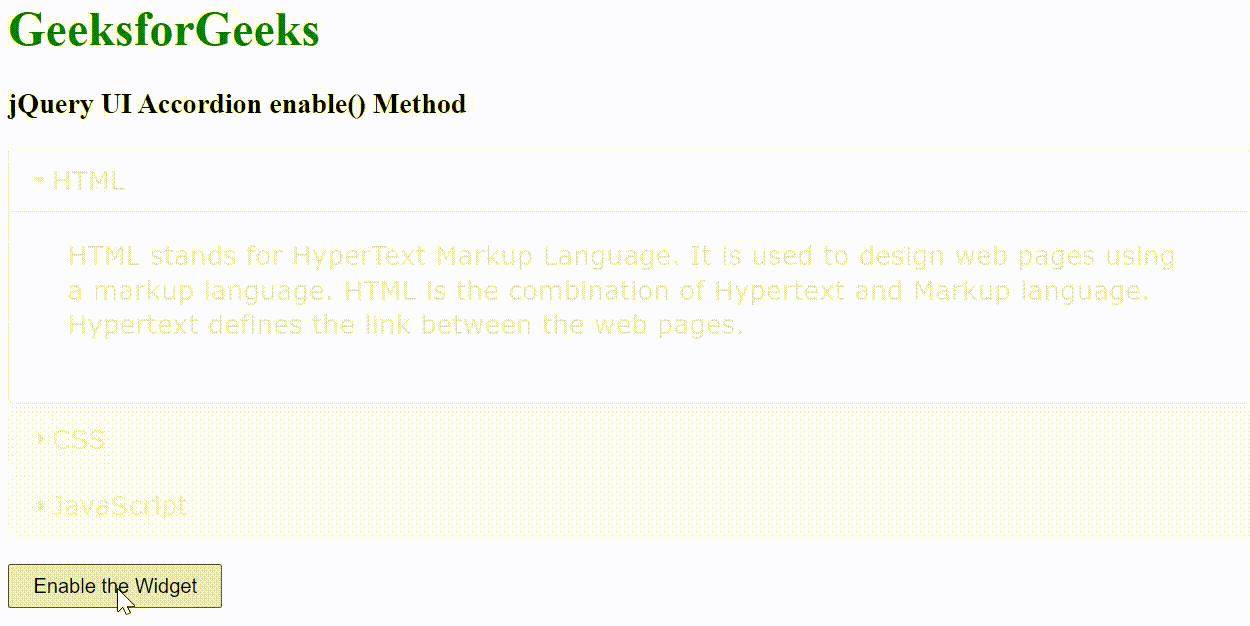This screenshot has width=1250, height=626.
Task: Enable the accordion via the bottom button
Action: [114, 586]
